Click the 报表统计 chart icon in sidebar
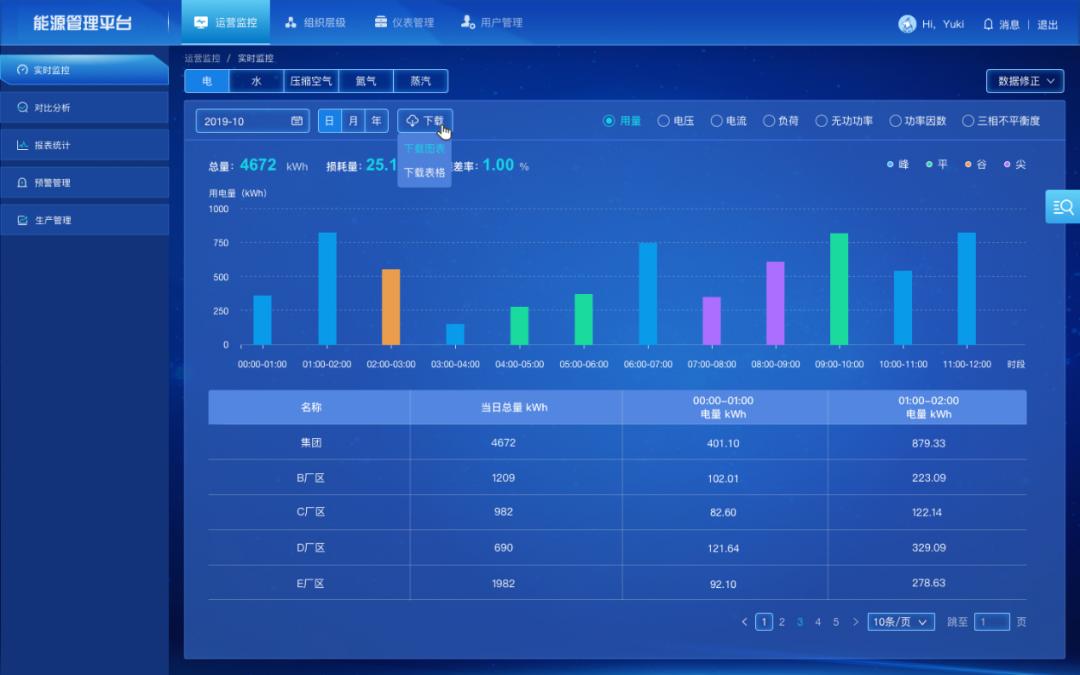Screen dimensions: 1080x675 pos(22,145)
